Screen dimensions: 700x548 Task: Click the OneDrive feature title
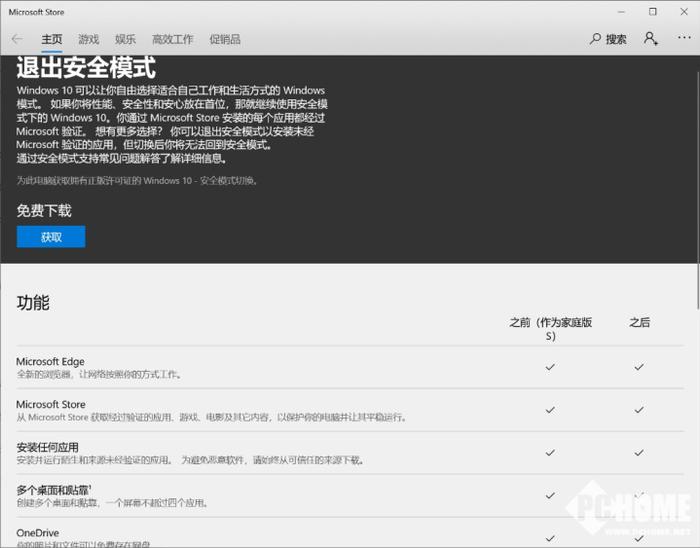pyautogui.click(x=38, y=533)
